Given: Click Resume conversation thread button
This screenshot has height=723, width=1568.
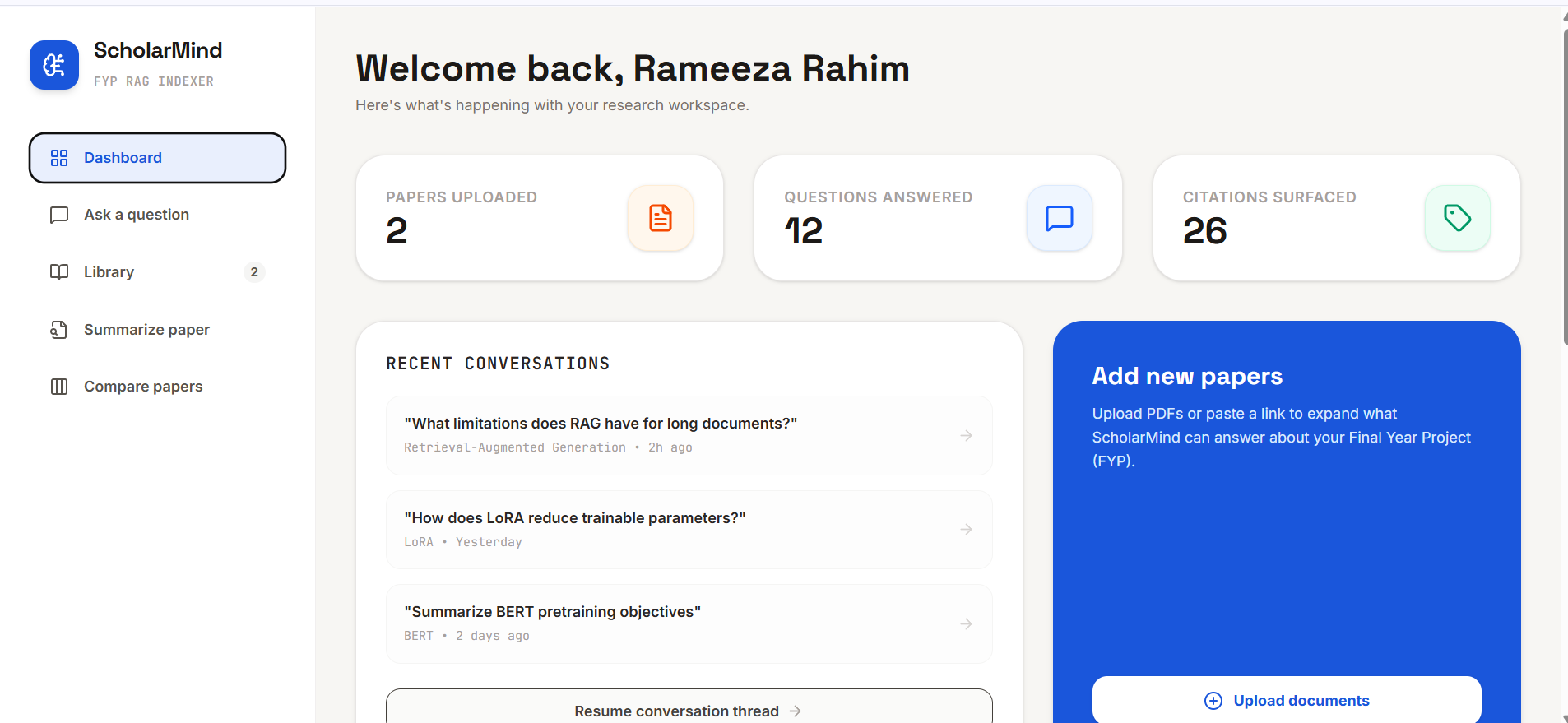Looking at the screenshot, I should point(689,707).
